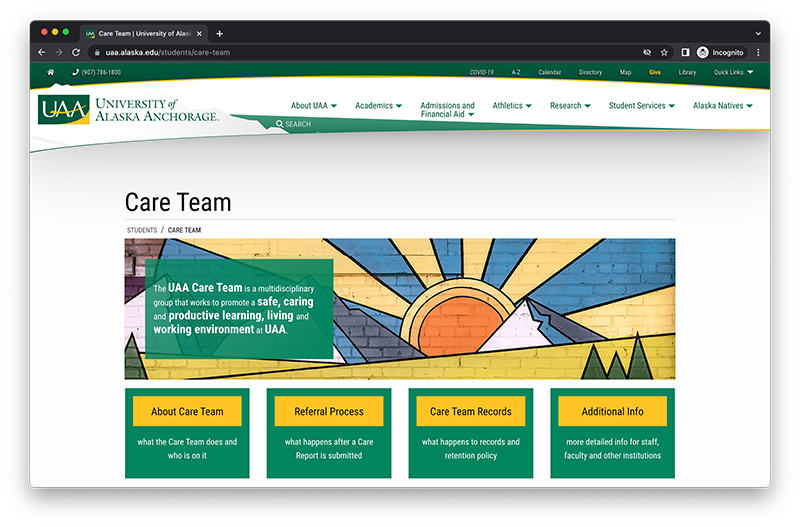This screenshot has width=800, height=527.
Task: Click text 'what happens to records and'
Action: [471, 442]
